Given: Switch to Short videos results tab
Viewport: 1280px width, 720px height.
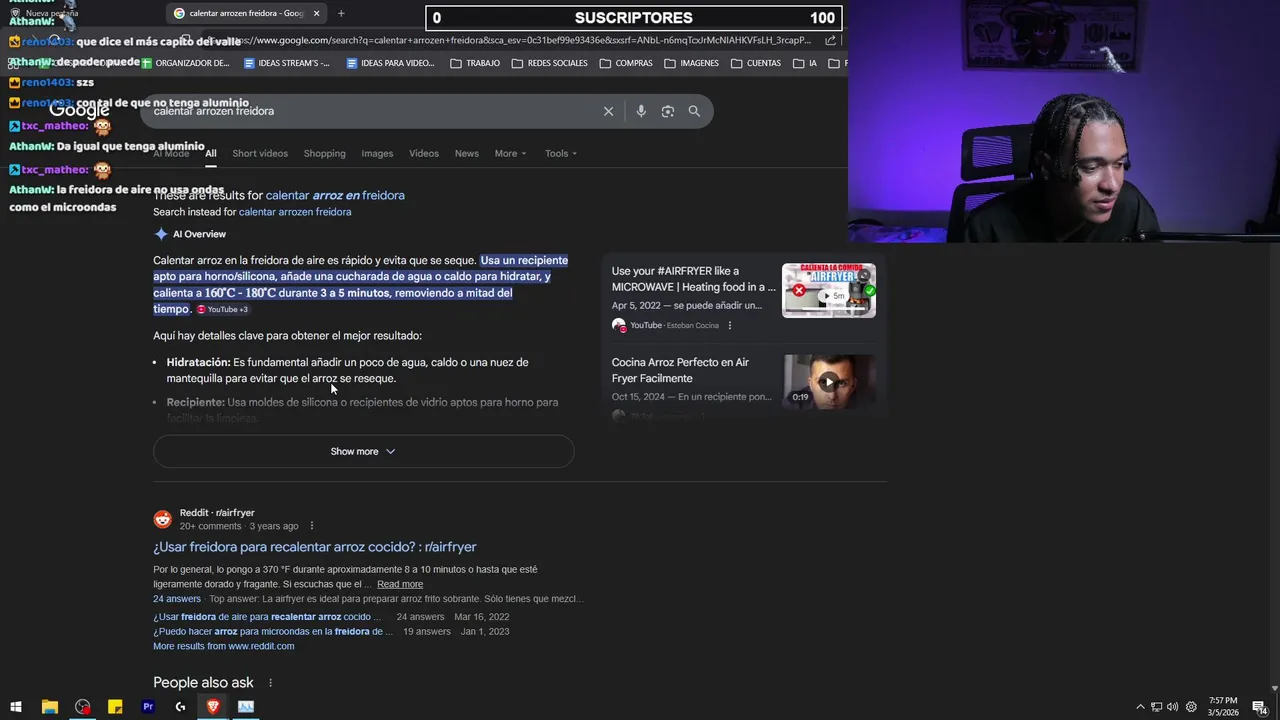Looking at the screenshot, I should pyautogui.click(x=260, y=153).
